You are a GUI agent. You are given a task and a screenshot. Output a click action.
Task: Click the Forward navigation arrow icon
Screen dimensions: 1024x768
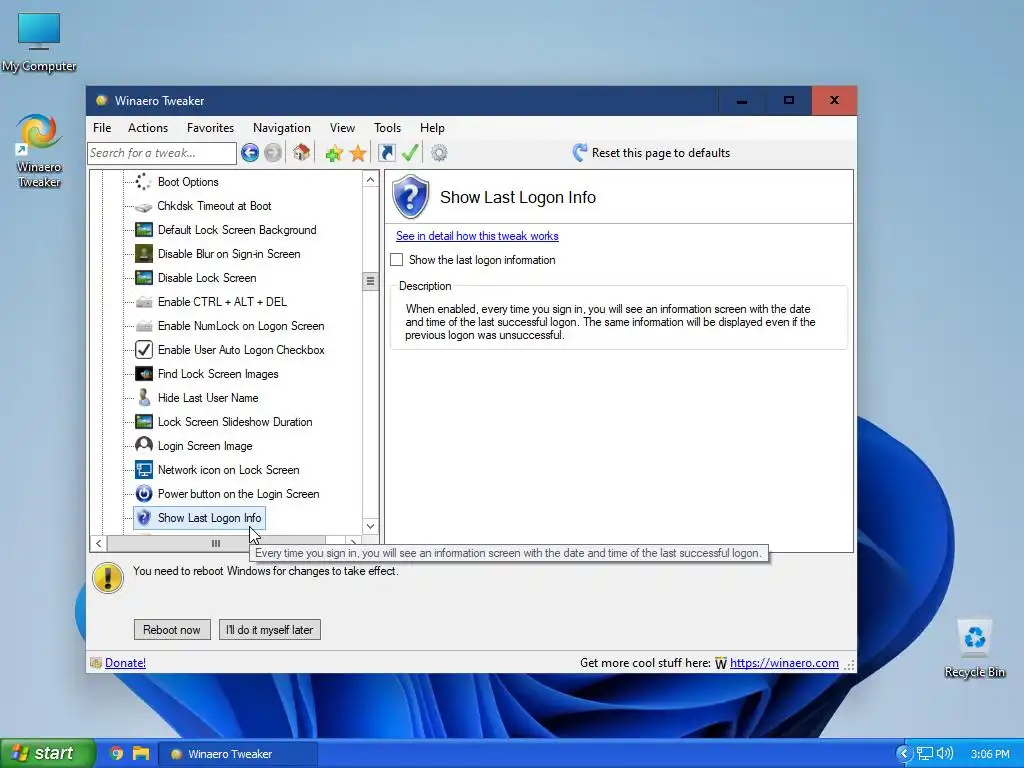[273, 153]
